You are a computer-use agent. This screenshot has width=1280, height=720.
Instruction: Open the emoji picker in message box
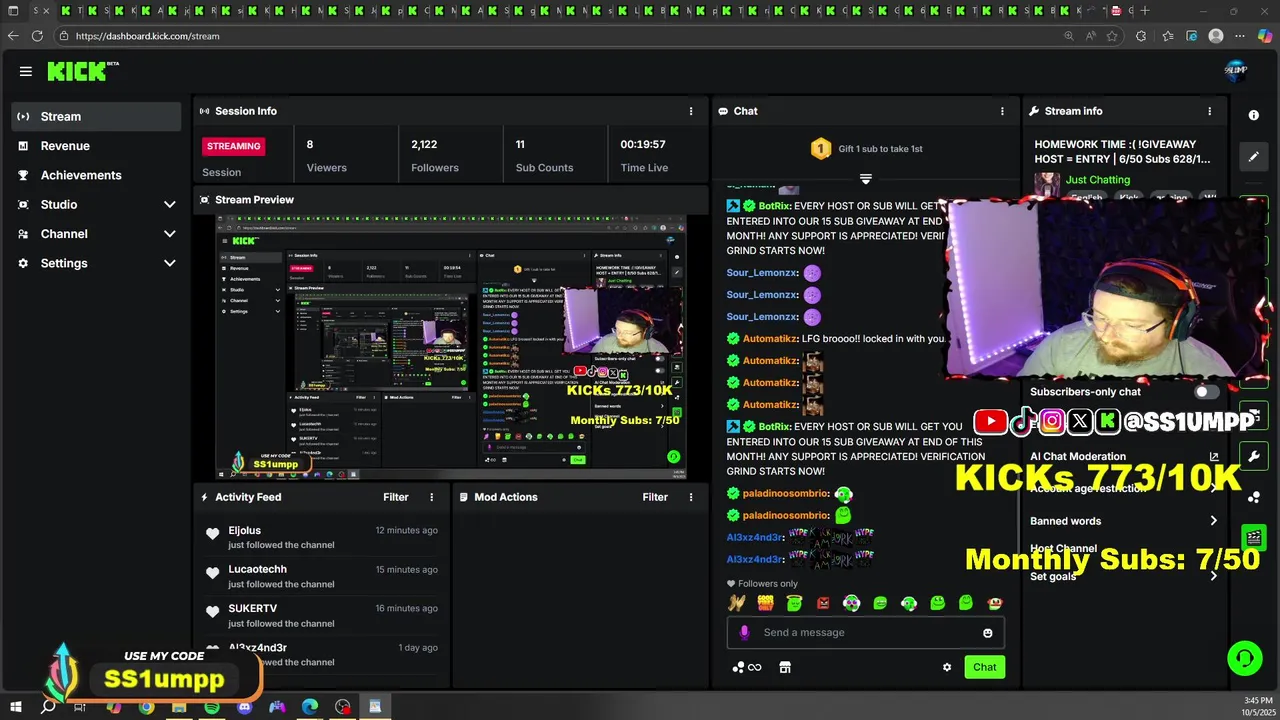click(x=988, y=633)
